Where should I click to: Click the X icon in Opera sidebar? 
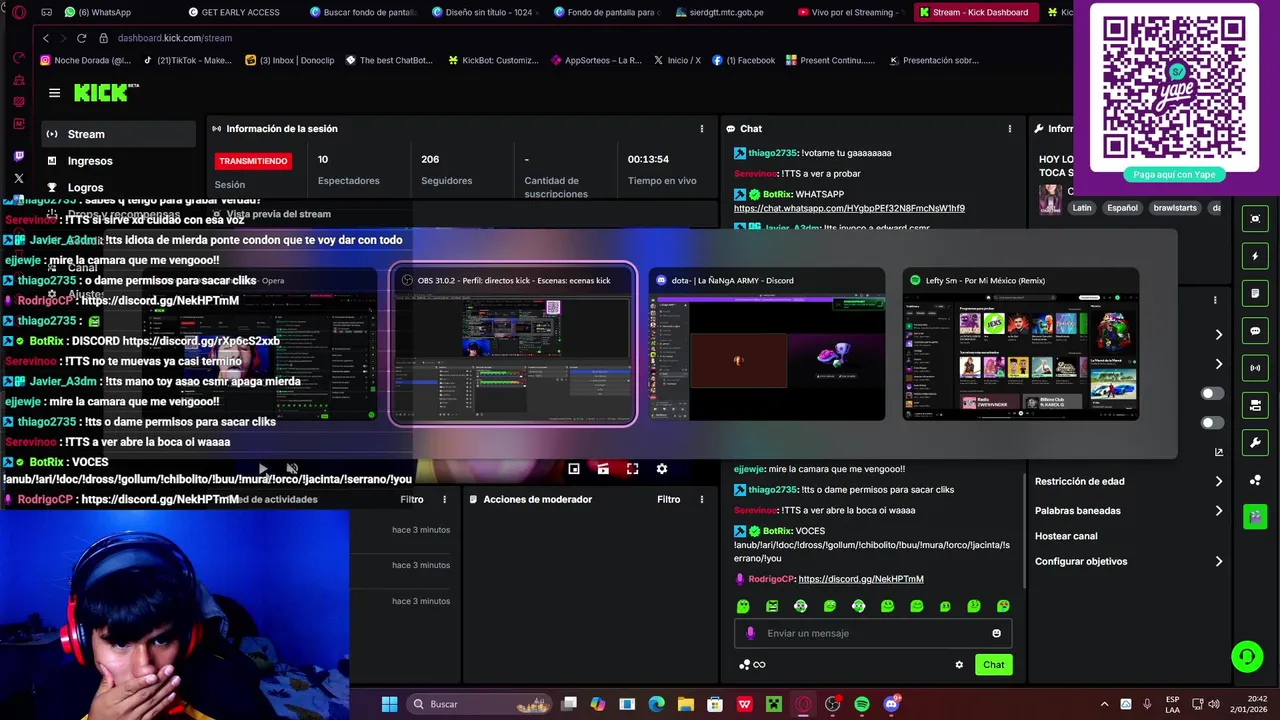(x=18, y=179)
